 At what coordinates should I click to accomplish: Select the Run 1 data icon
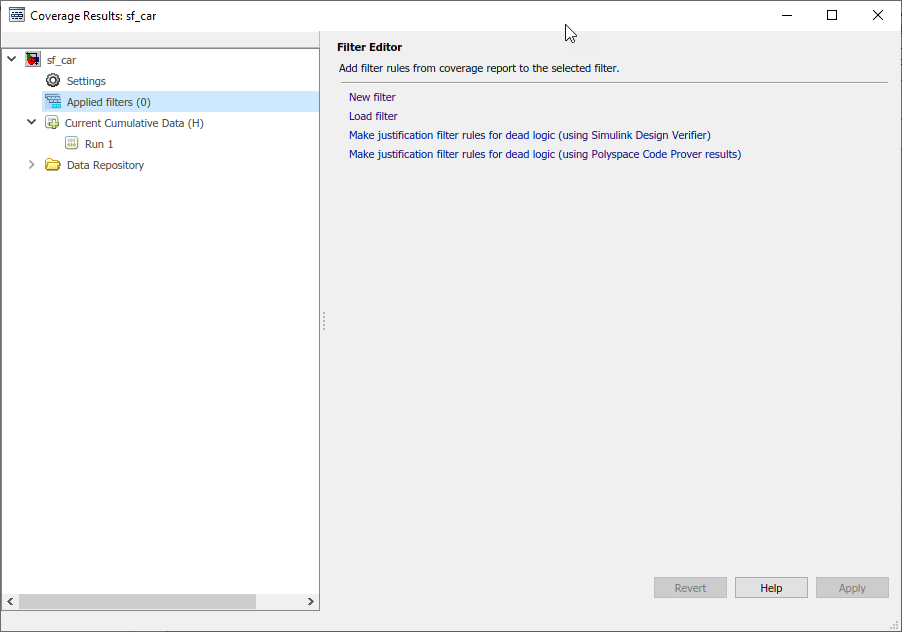coord(71,142)
